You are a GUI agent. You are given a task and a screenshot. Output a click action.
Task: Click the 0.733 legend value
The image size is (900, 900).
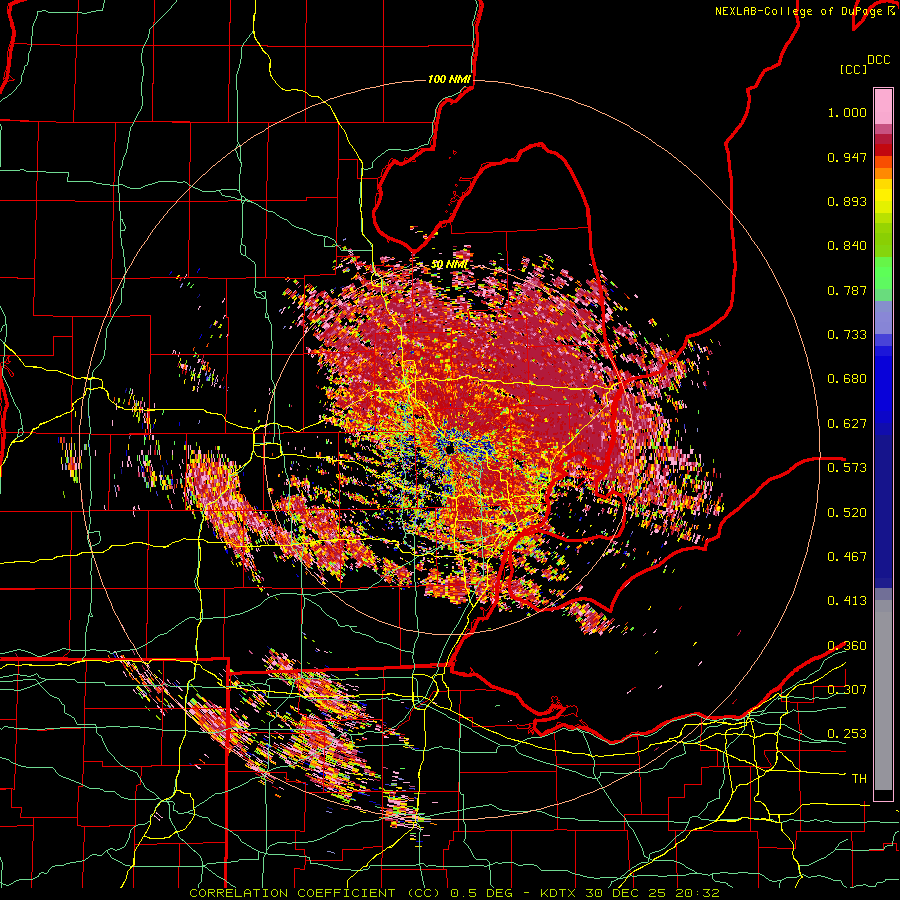(x=847, y=335)
